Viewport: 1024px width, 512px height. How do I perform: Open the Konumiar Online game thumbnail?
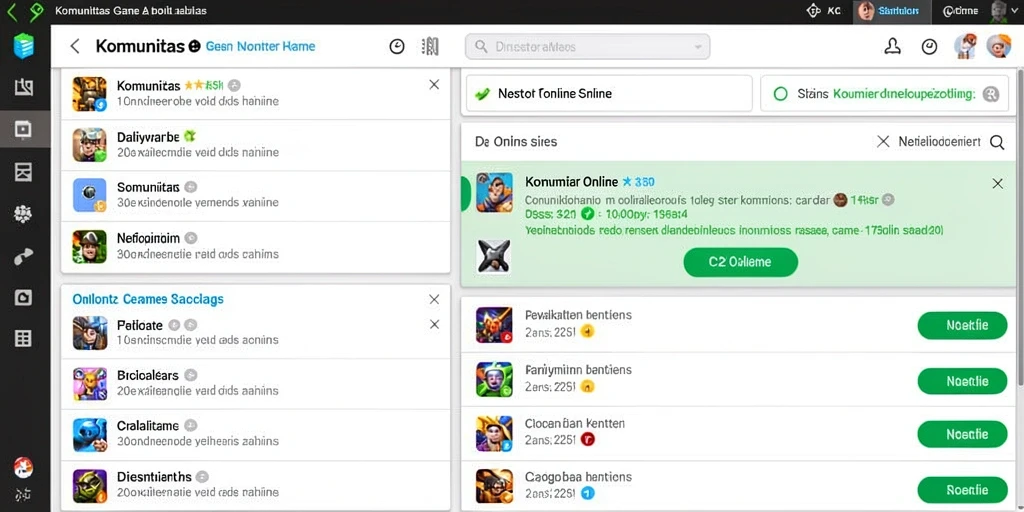(x=494, y=192)
